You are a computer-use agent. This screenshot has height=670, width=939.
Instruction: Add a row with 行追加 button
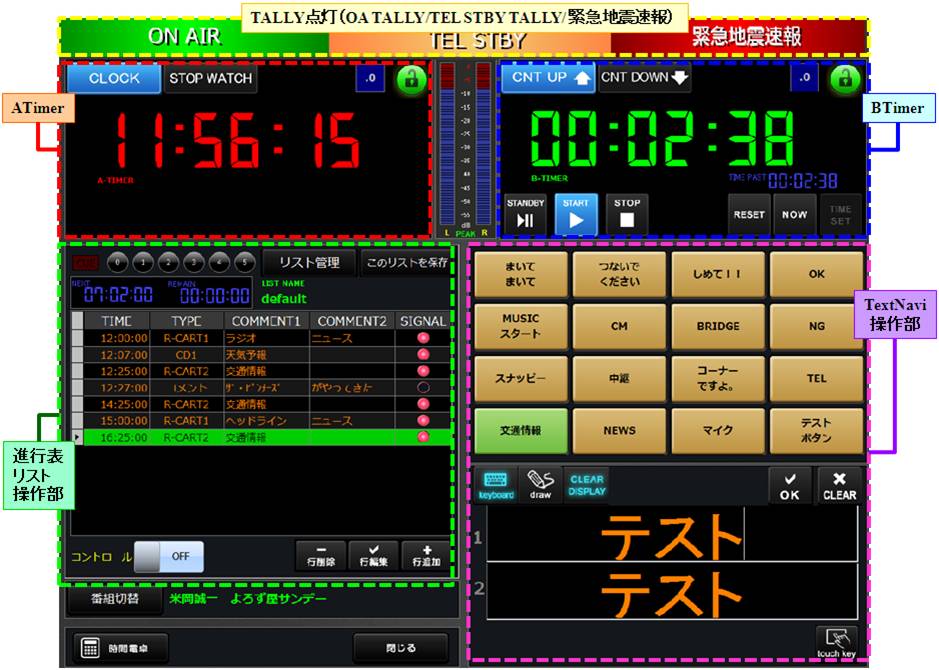pos(425,556)
